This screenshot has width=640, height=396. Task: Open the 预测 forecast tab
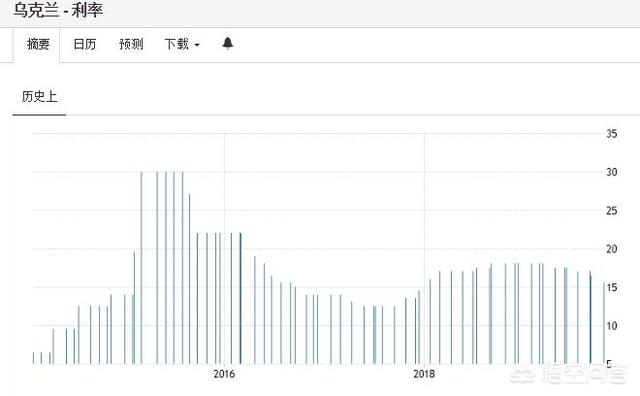tap(131, 44)
